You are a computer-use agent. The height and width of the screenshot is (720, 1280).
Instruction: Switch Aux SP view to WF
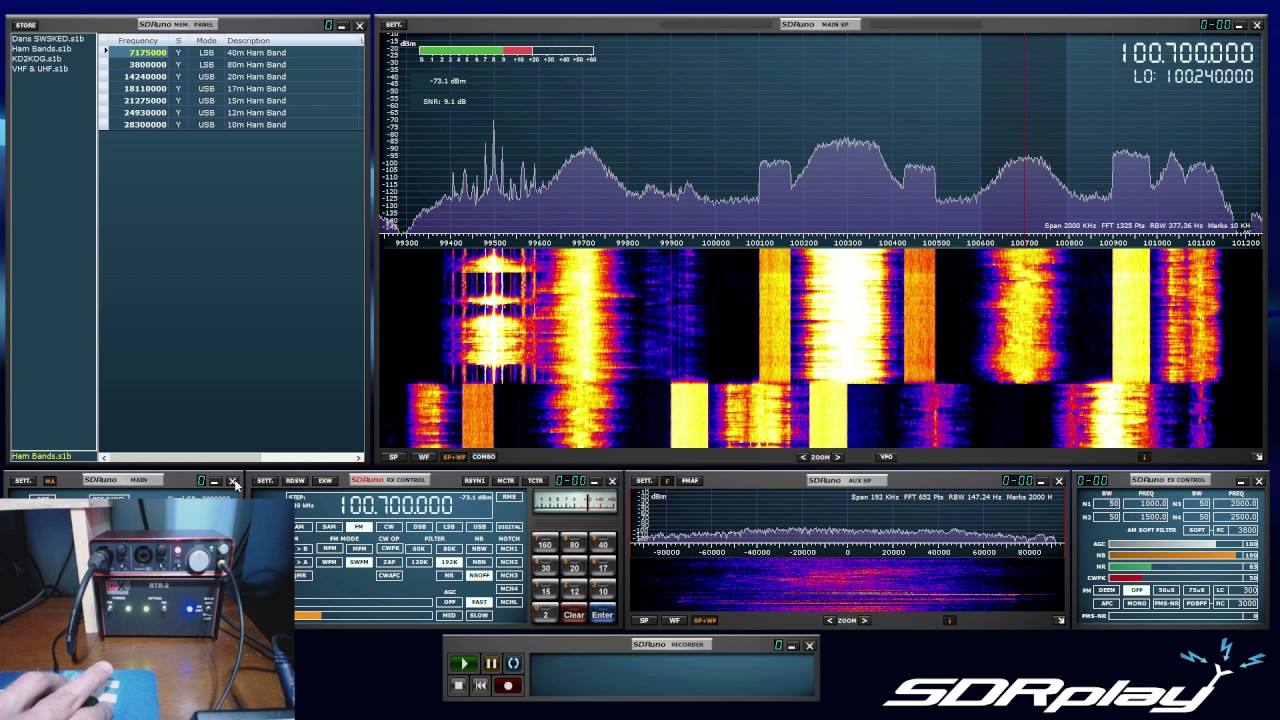click(x=675, y=620)
